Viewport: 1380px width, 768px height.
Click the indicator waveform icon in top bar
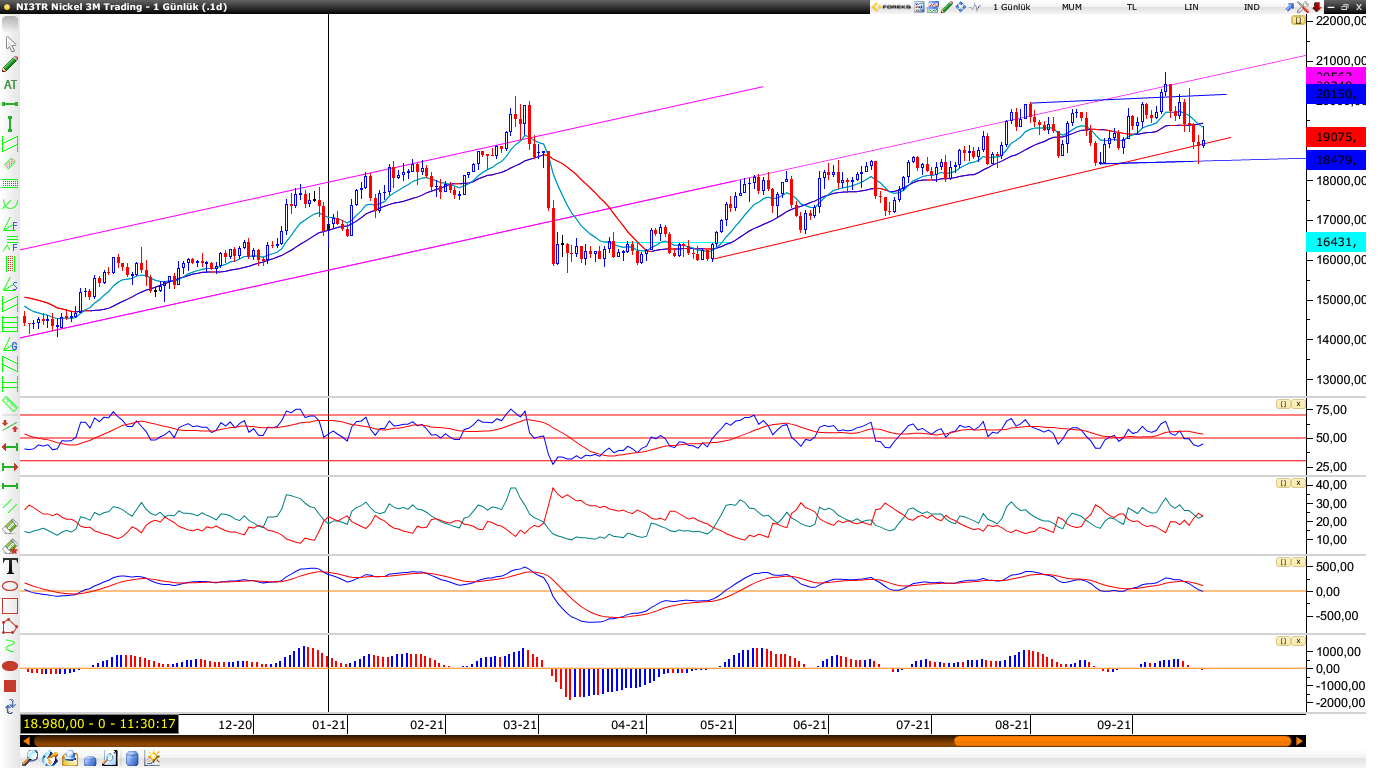(975, 7)
